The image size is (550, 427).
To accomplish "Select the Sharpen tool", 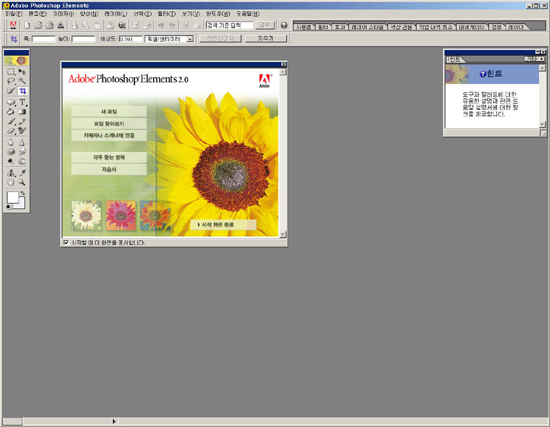I will coord(22,142).
